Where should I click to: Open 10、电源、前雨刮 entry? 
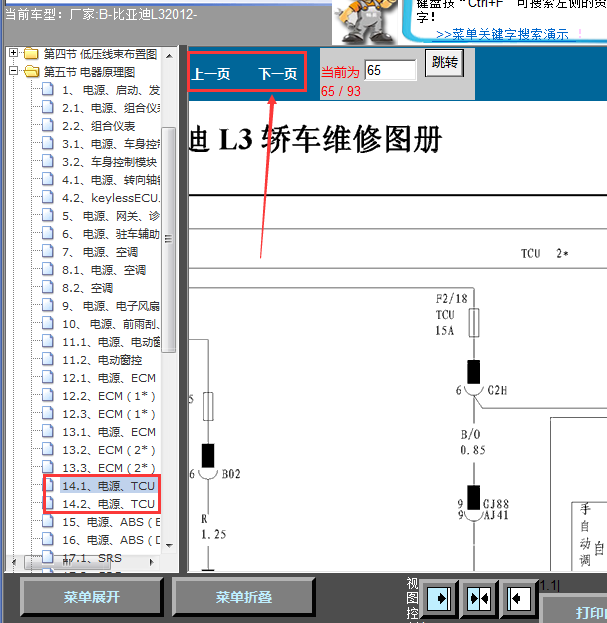click(x=111, y=324)
